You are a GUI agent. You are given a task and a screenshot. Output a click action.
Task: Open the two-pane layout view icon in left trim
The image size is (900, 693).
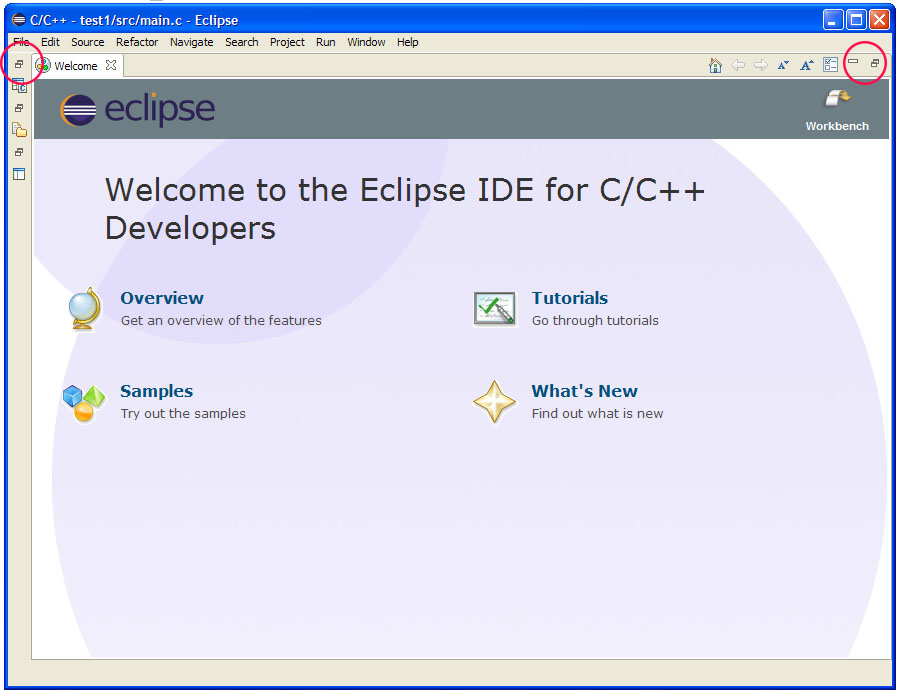click(x=19, y=174)
